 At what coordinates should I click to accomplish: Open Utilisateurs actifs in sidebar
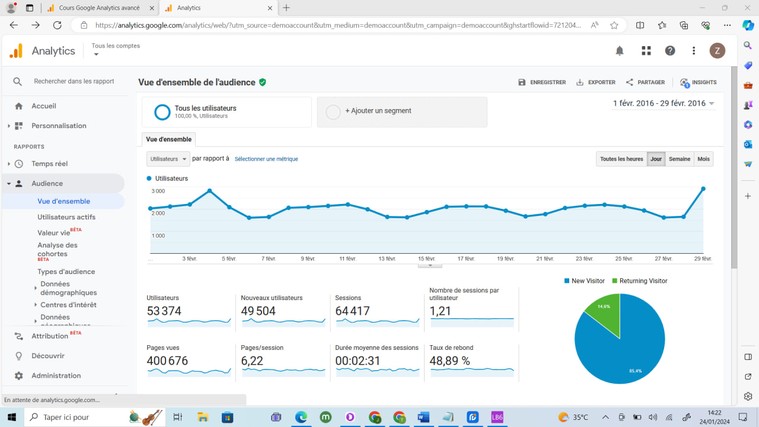67,217
